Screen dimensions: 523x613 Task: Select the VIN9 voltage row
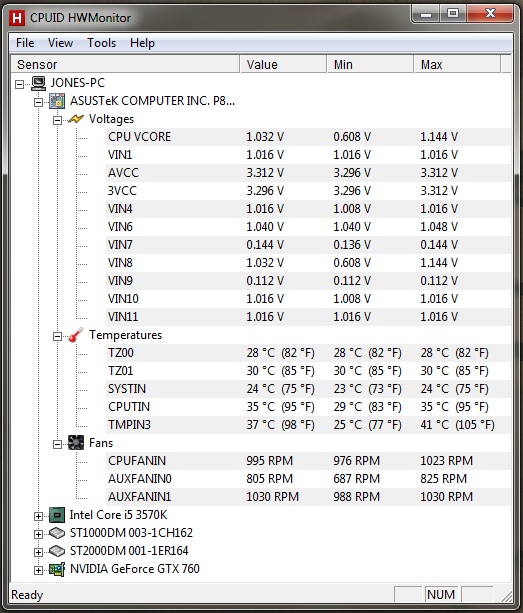point(308,281)
